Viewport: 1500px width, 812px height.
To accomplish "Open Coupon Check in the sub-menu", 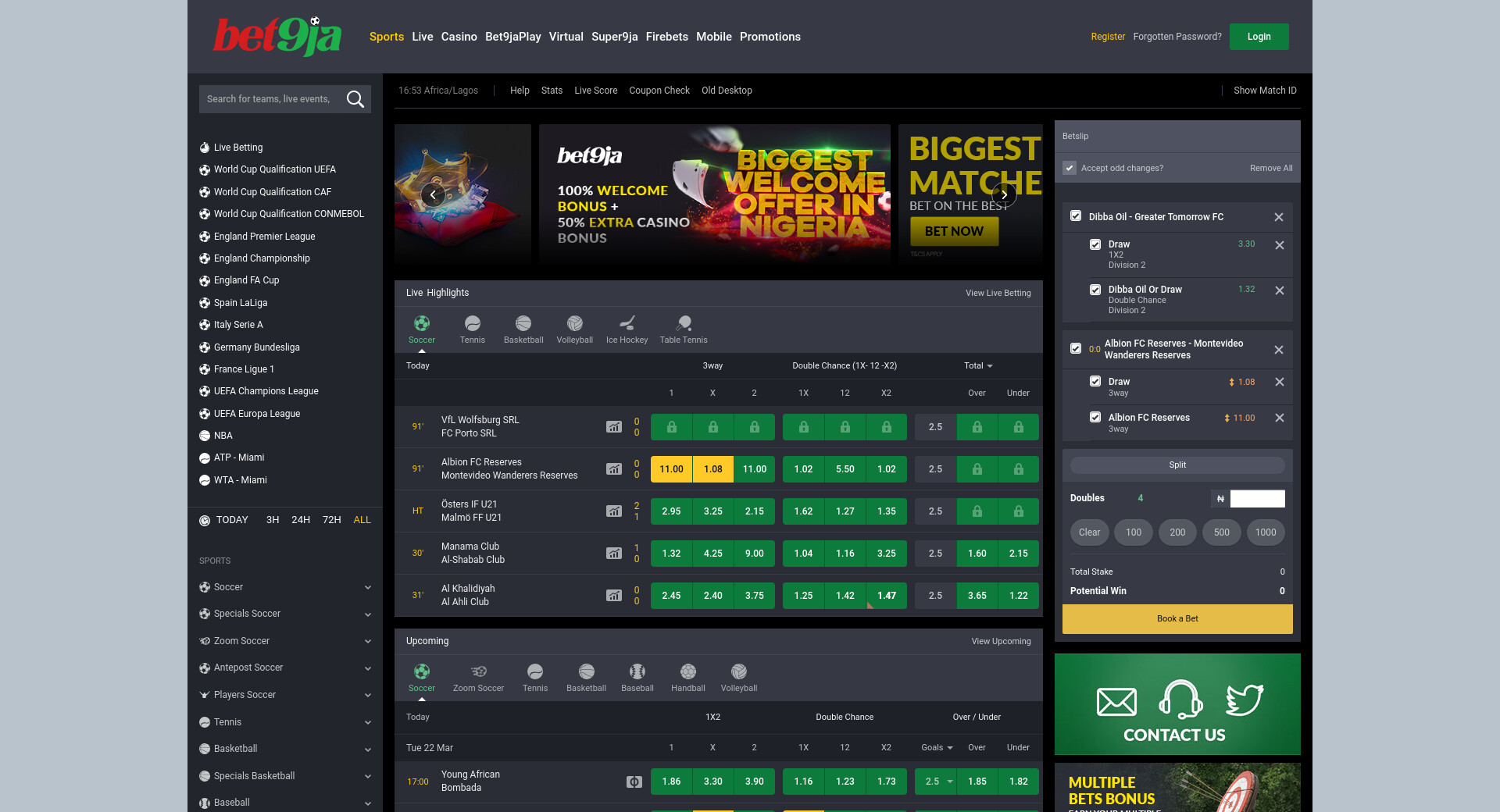I will (659, 91).
